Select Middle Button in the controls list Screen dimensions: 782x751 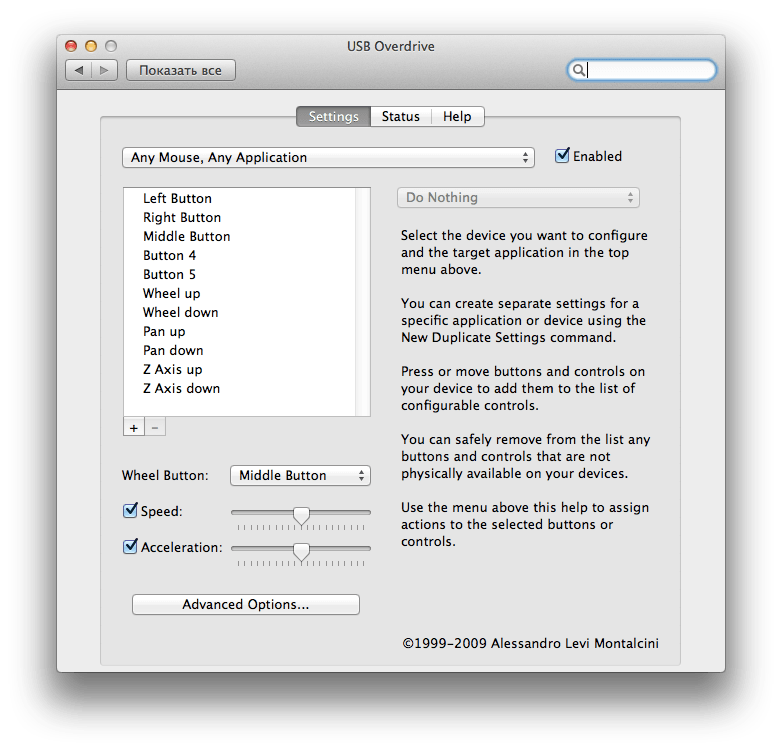(239, 236)
